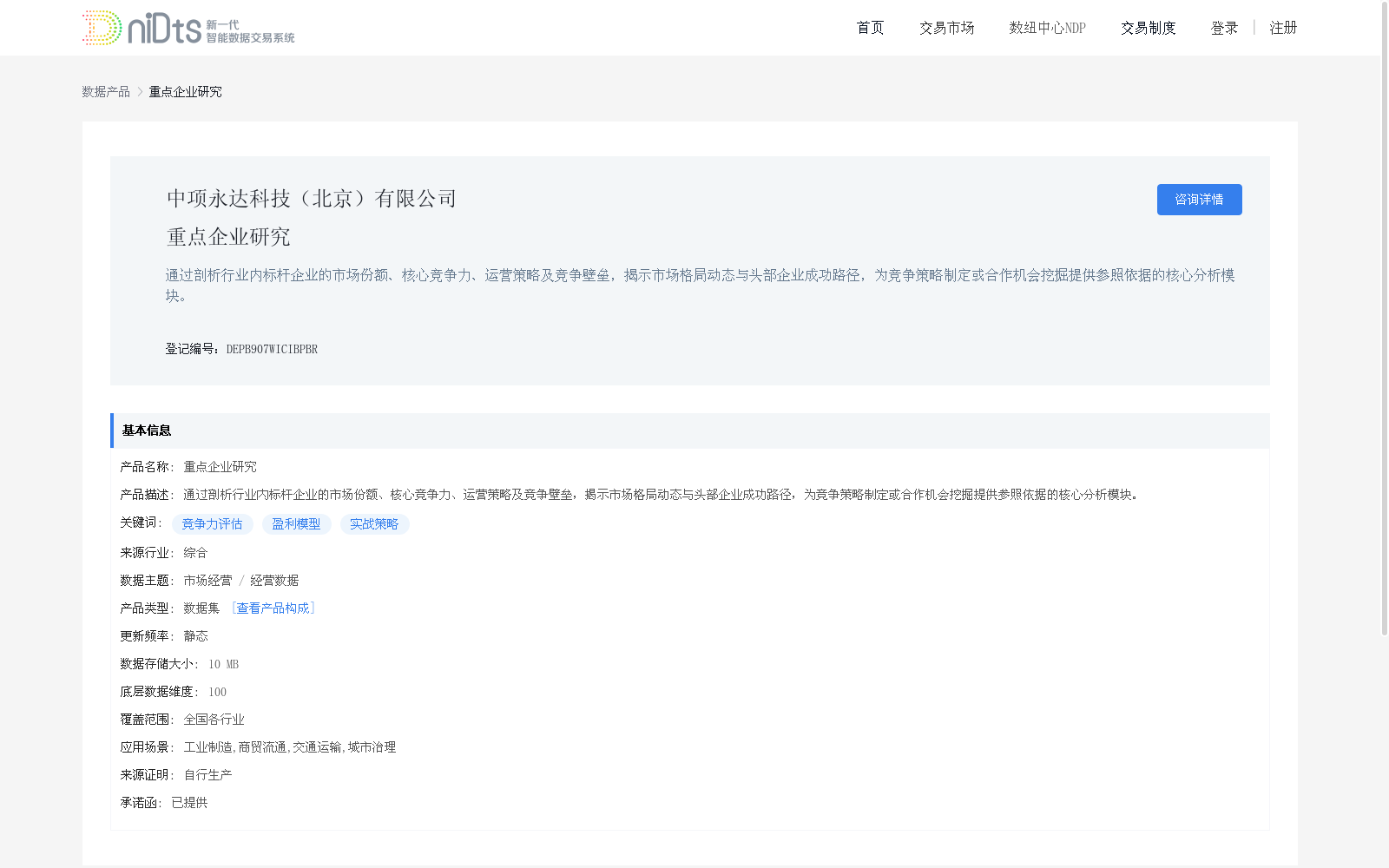The width and height of the screenshot is (1389, 868).
Task: Select the 实战策略 keyword tag
Action: (374, 524)
